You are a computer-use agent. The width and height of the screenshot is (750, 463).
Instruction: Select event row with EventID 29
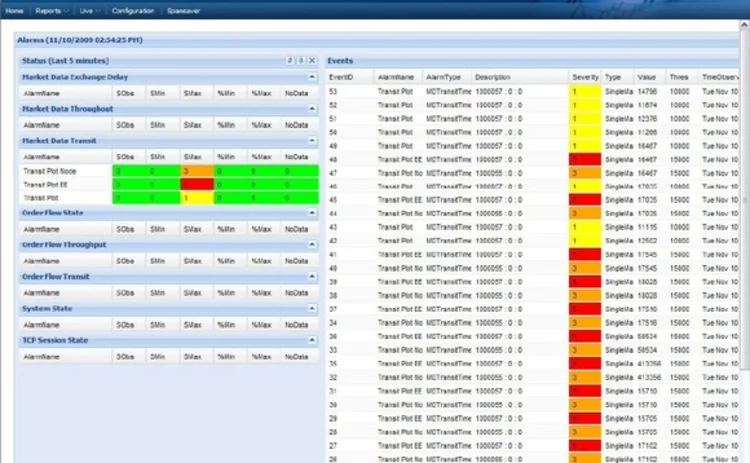[x=532, y=418]
